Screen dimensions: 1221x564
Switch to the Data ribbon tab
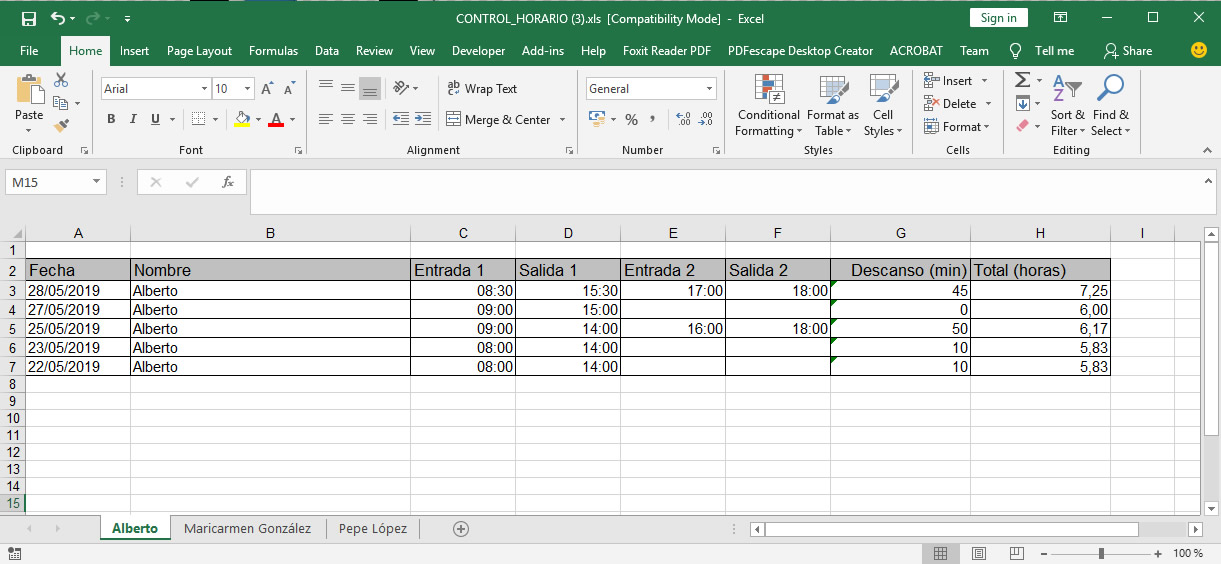(x=327, y=51)
